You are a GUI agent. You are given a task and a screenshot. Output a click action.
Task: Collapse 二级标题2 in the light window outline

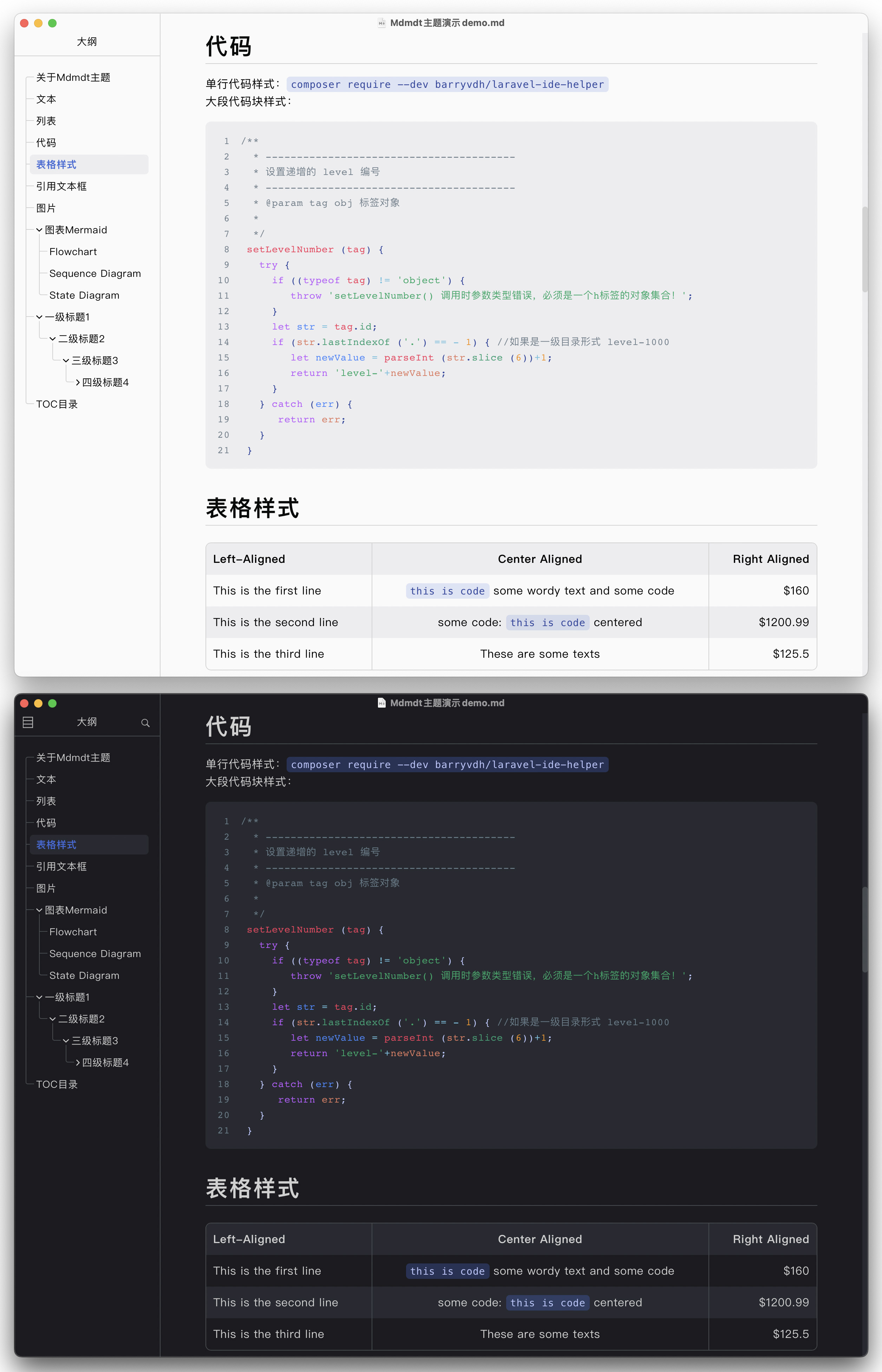point(53,339)
